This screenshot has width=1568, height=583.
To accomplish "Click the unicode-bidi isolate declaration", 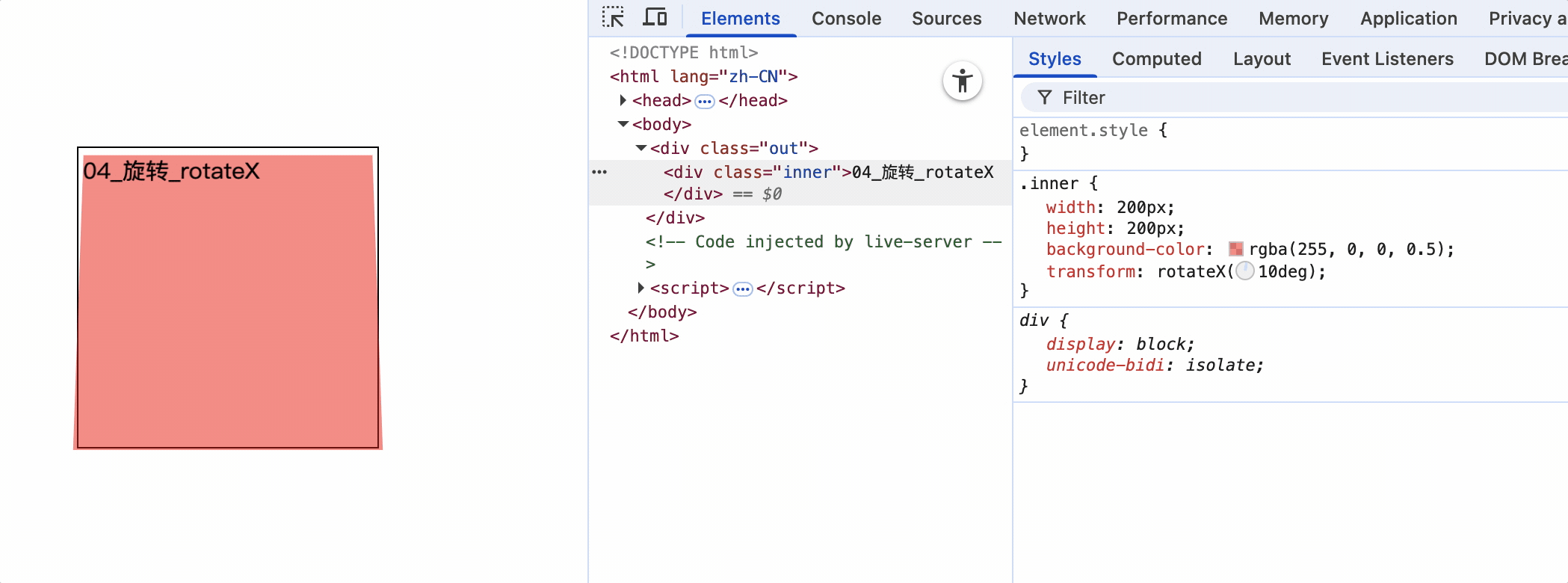I will coord(1155,365).
